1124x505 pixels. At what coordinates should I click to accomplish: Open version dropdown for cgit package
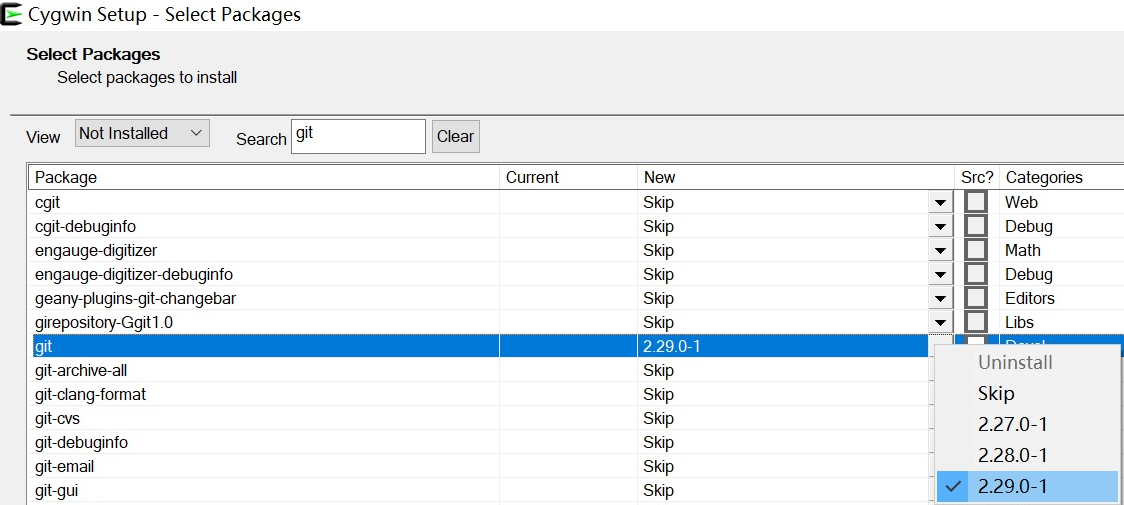coord(940,203)
